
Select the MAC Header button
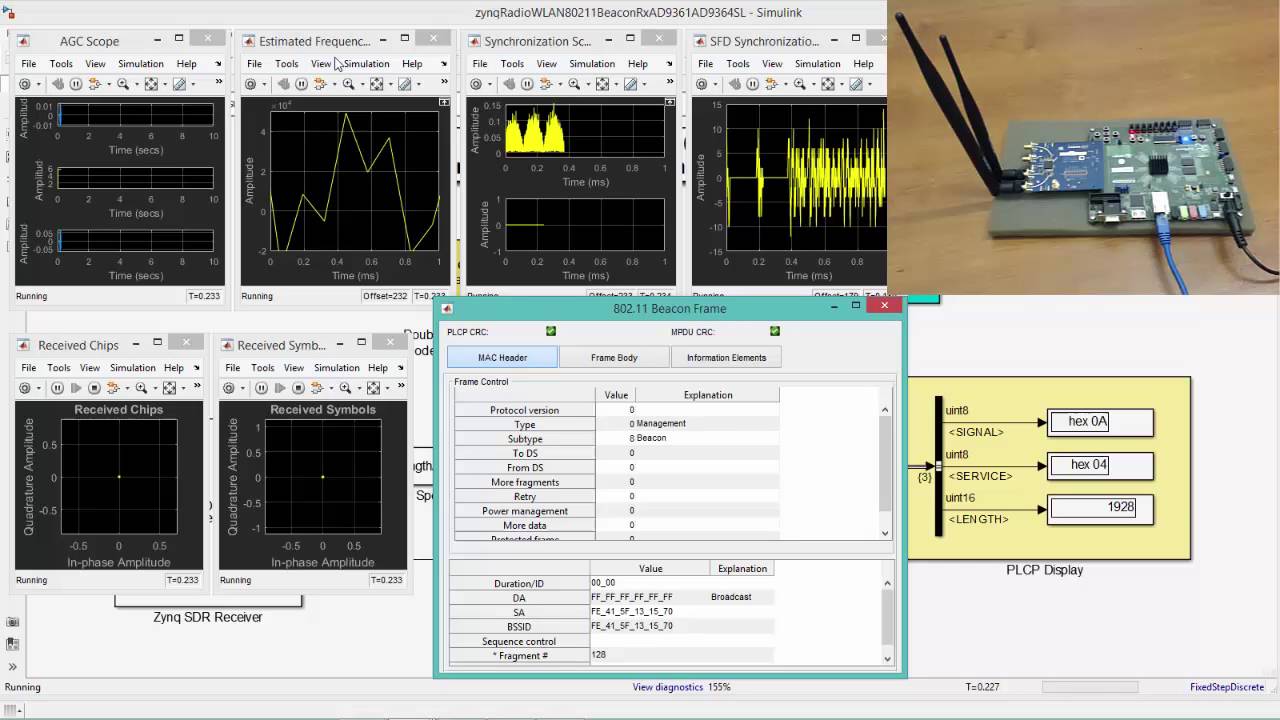click(502, 357)
